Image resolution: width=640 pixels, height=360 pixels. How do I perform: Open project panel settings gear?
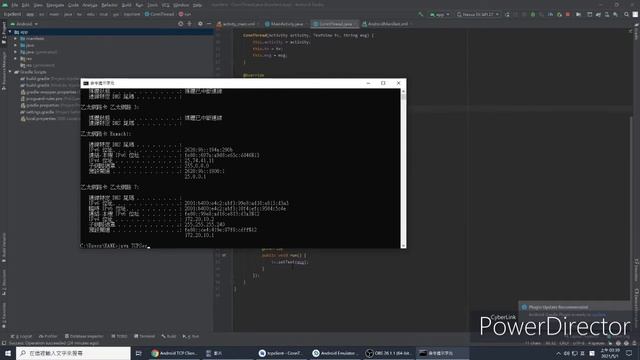click(200, 24)
